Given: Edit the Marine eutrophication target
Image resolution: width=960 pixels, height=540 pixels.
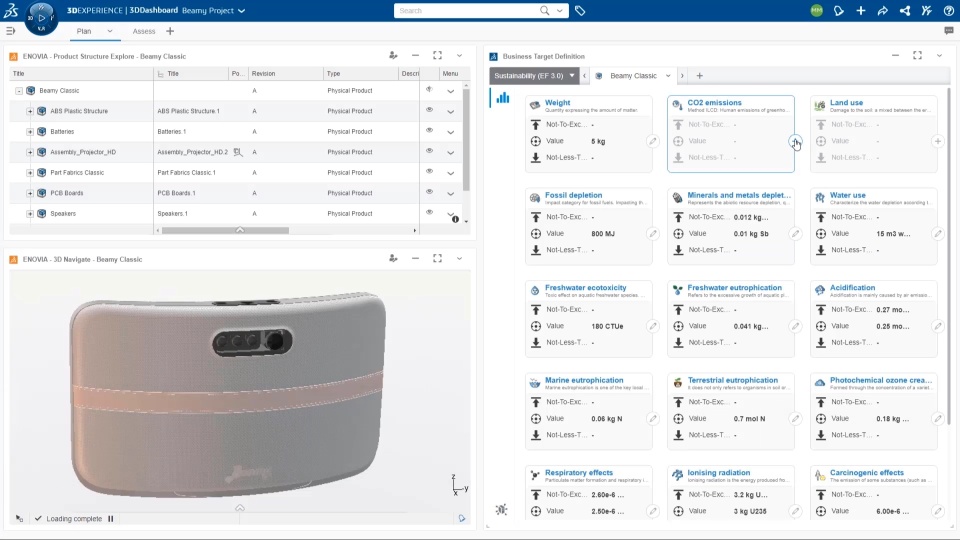Looking at the screenshot, I should (x=653, y=419).
